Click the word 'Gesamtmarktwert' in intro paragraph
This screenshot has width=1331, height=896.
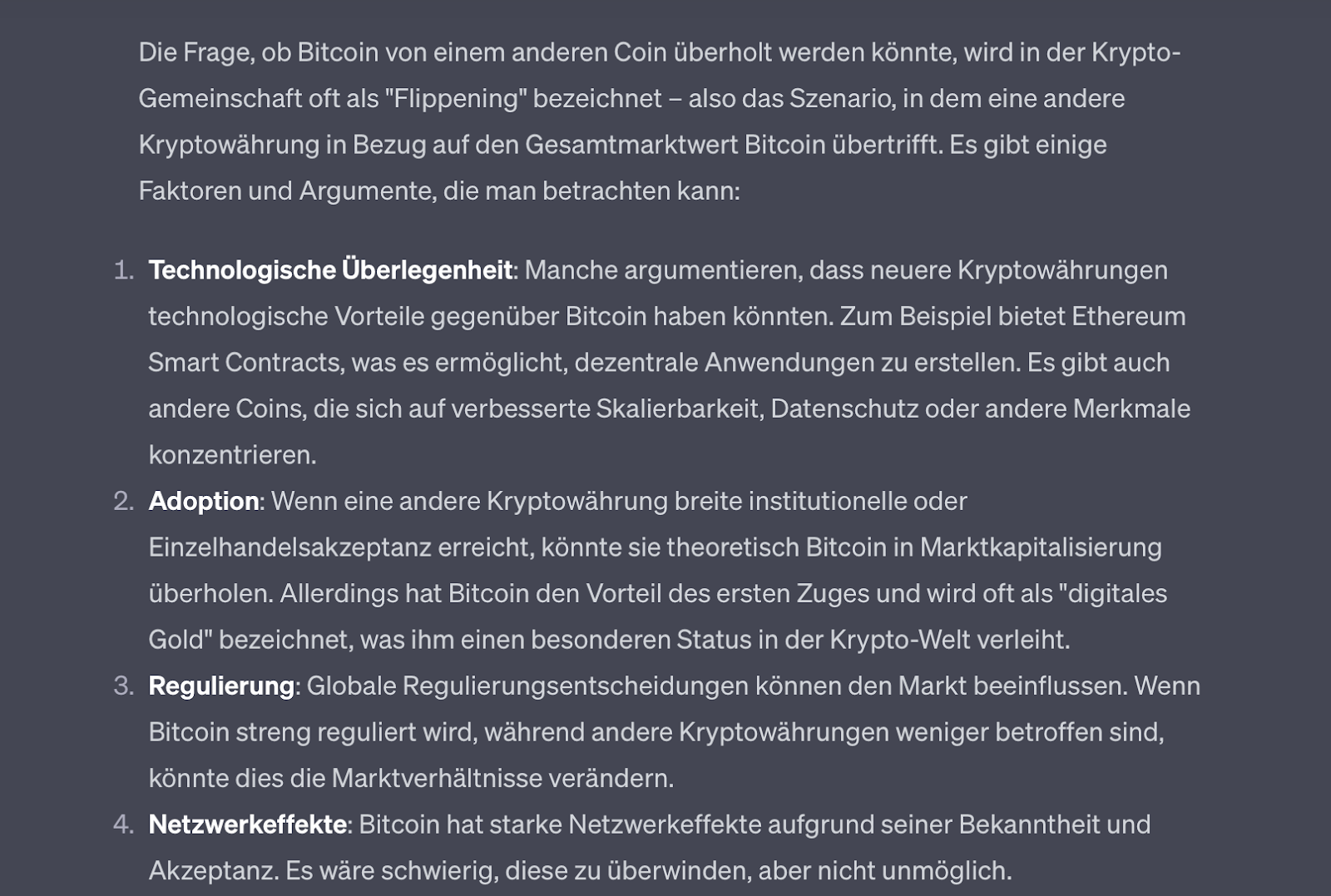(631, 146)
